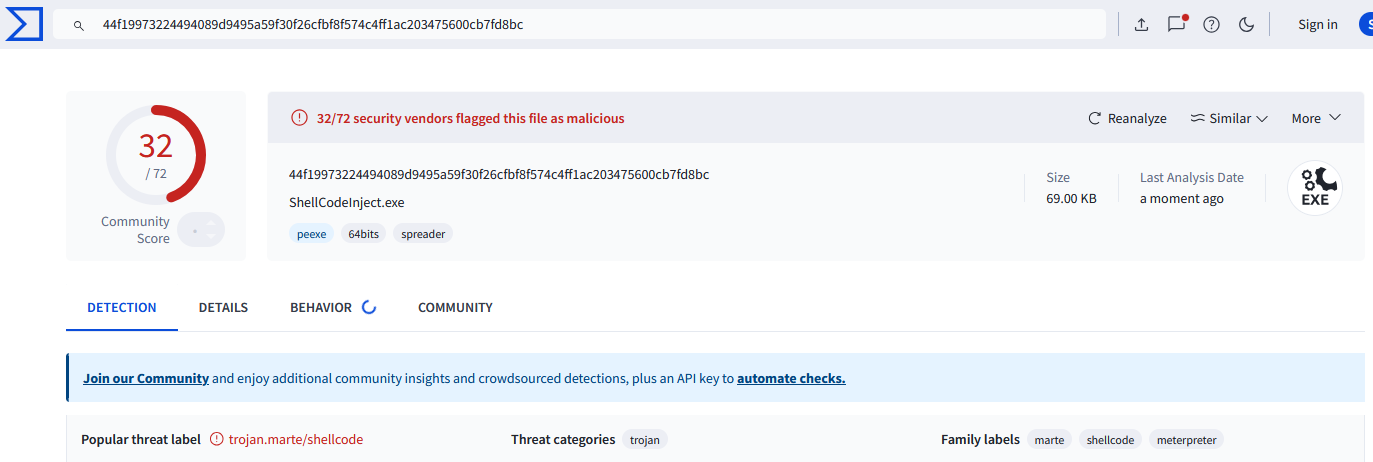Click the search magnifier icon
Viewport: 1373px width, 462px height.
(x=79, y=25)
